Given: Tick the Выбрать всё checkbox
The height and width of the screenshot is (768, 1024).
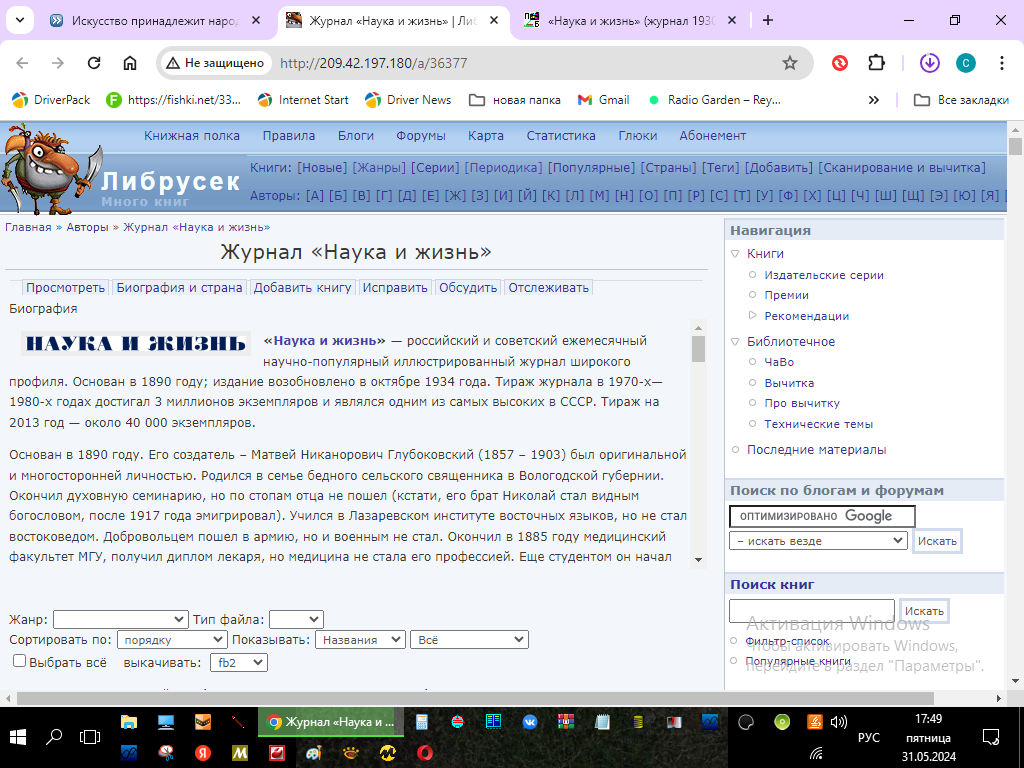Looking at the screenshot, I should click(20, 661).
